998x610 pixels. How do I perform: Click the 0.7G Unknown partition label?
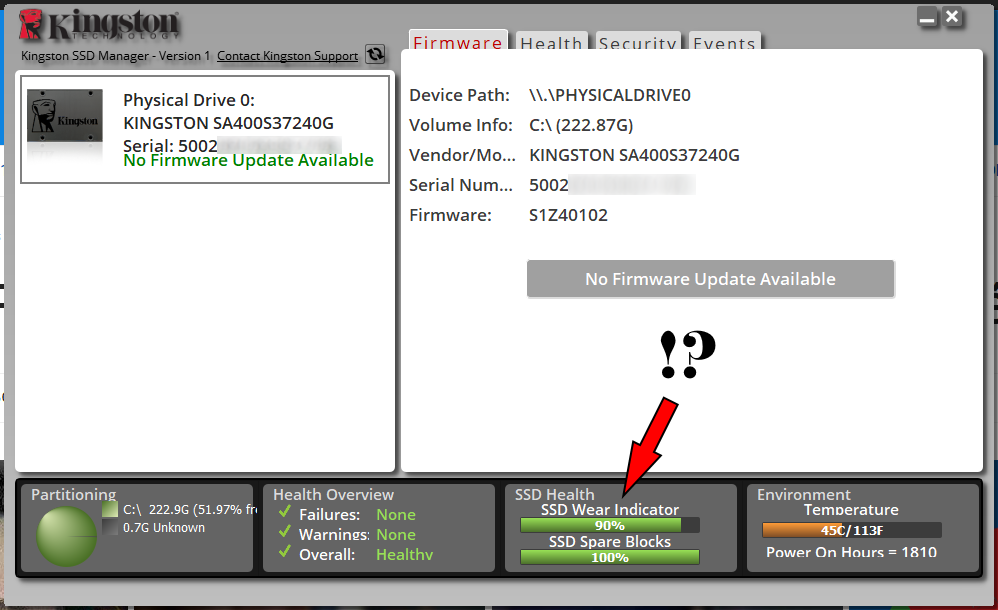(x=164, y=528)
